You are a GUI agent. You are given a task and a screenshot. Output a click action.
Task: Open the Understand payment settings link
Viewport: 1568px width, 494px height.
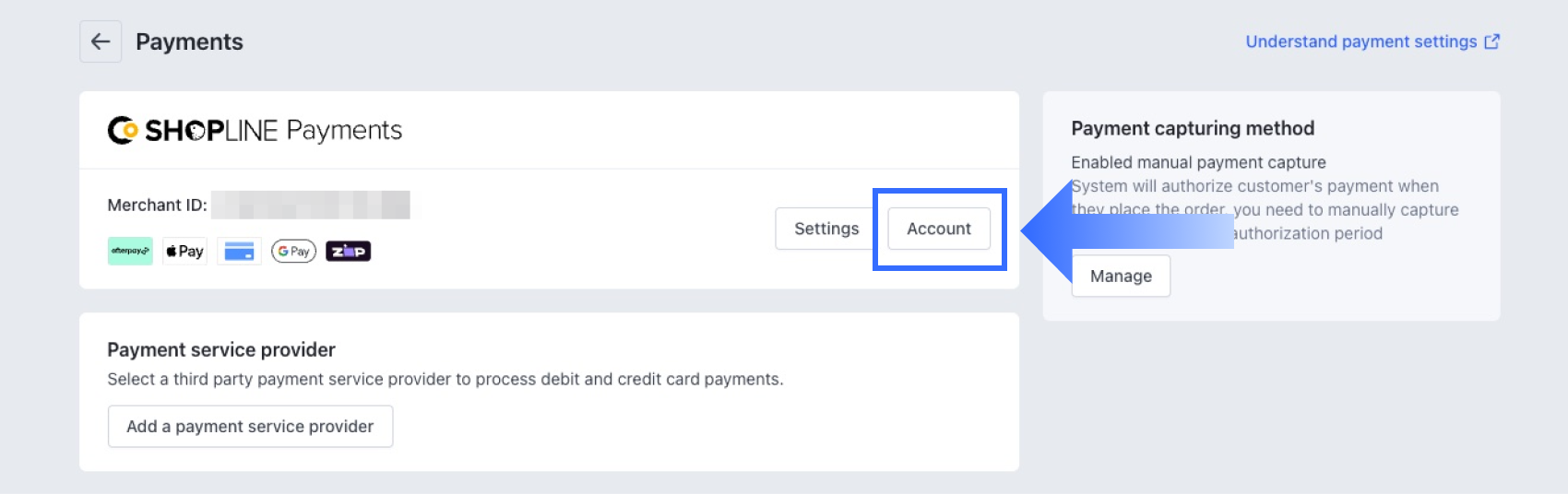(1361, 41)
